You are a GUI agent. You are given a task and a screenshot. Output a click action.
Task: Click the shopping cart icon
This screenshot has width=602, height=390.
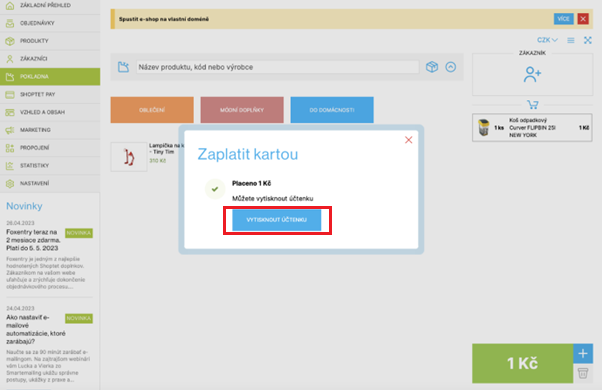click(x=533, y=104)
